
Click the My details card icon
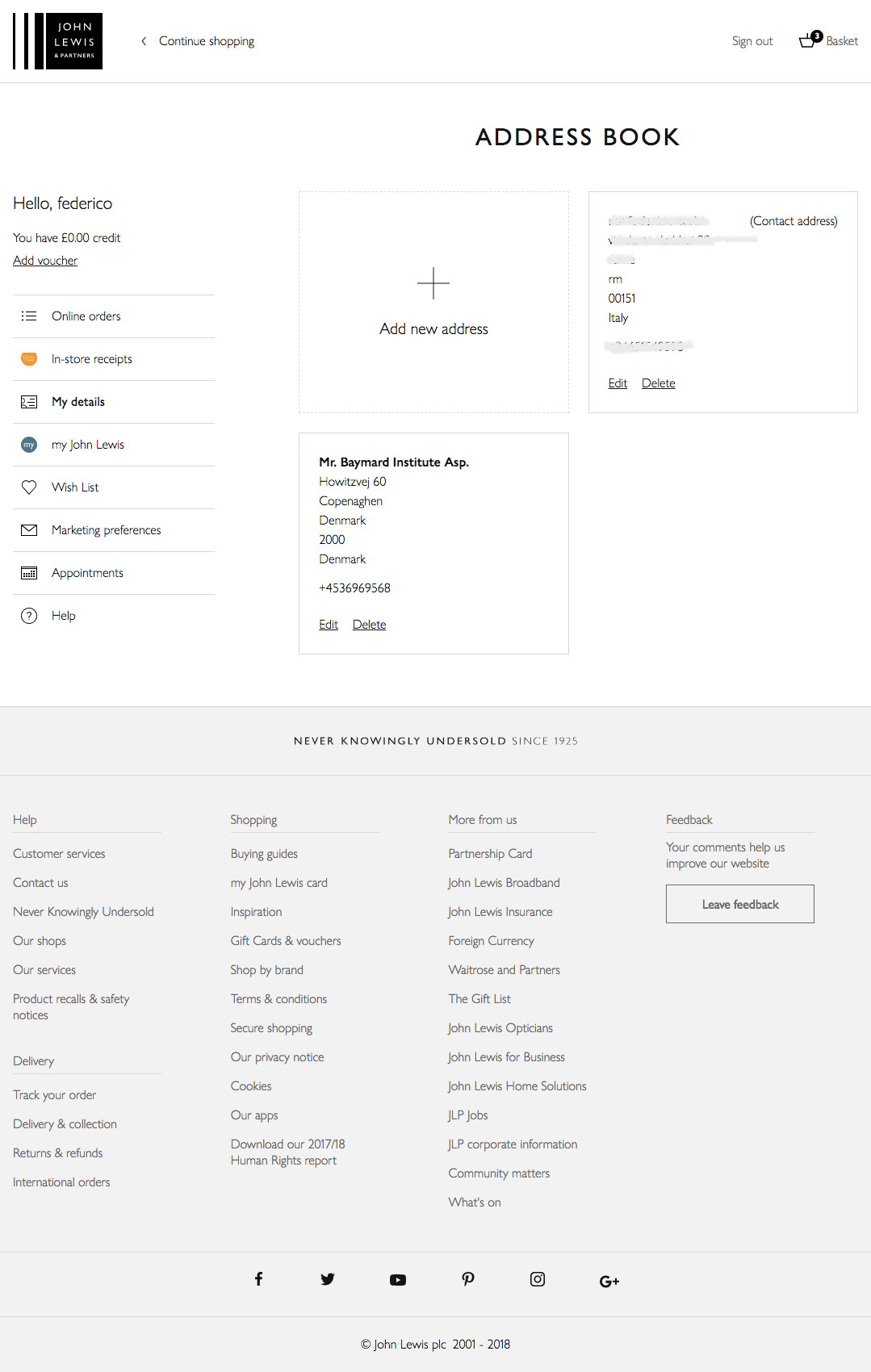(x=29, y=402)
